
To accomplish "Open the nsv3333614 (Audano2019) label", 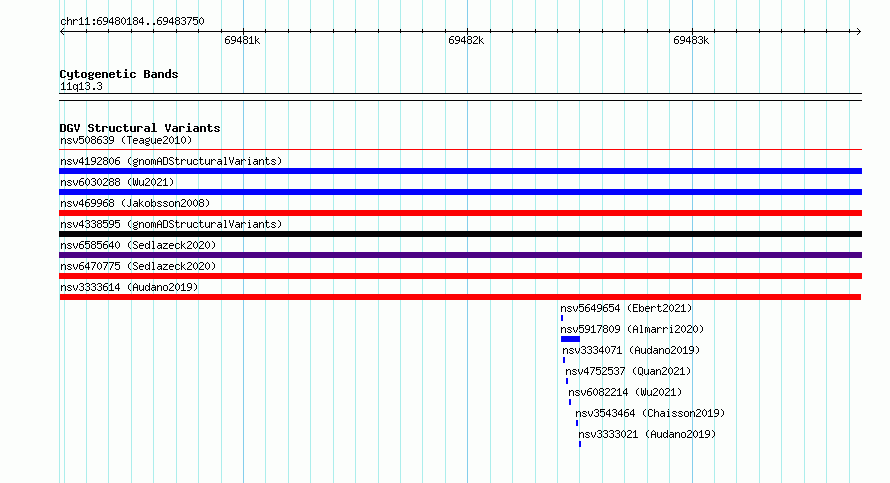I will click(129, 287).
